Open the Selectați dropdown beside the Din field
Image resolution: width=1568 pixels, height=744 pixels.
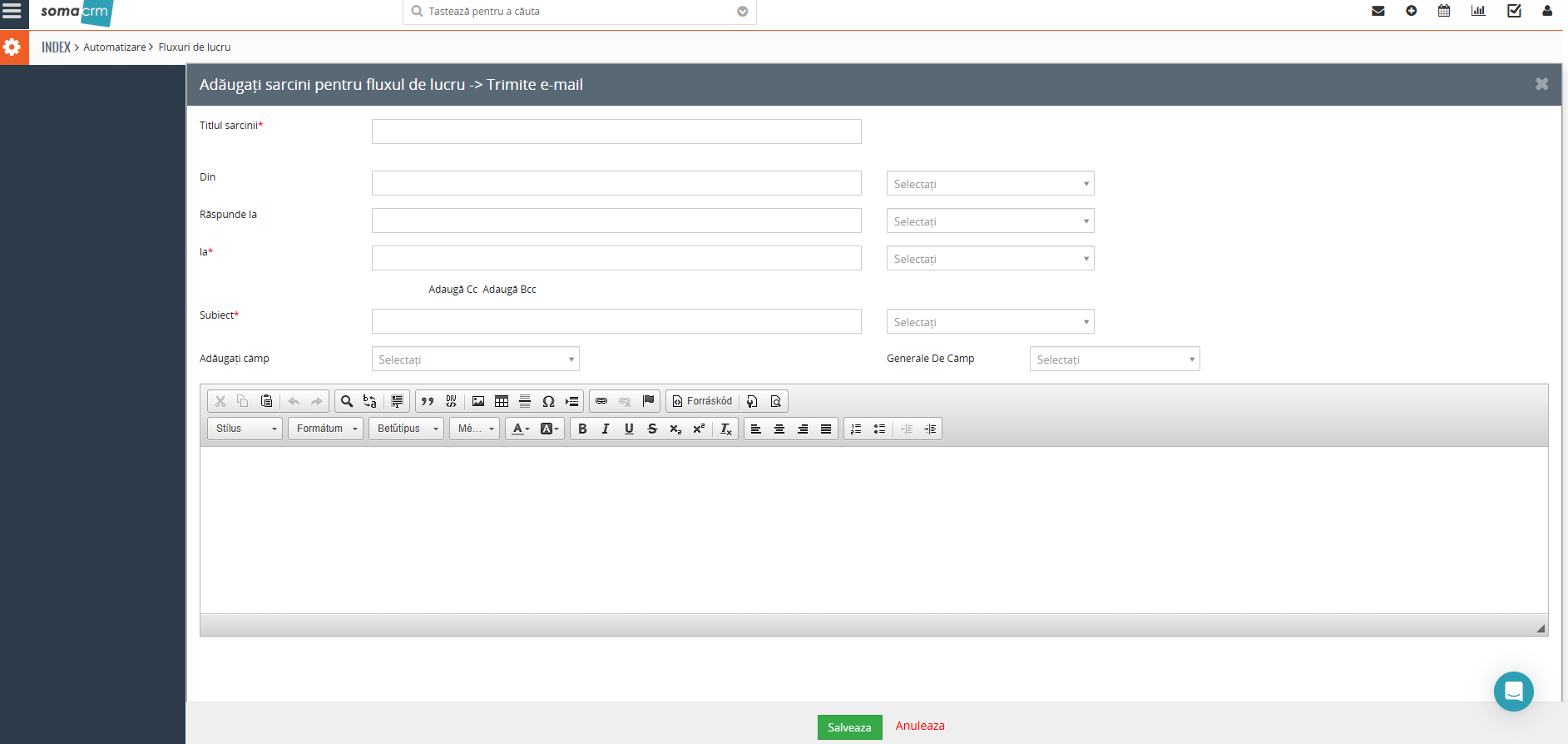point(990,184)
